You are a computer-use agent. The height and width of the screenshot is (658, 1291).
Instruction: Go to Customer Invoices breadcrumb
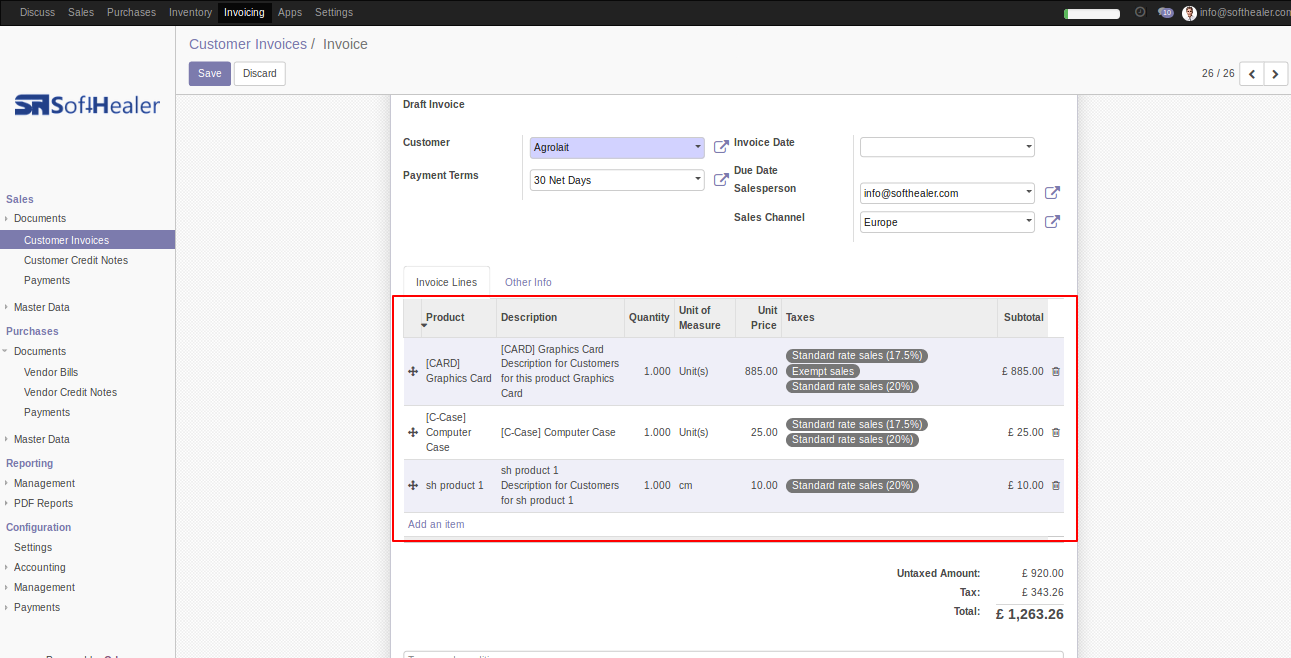point(248,44)
